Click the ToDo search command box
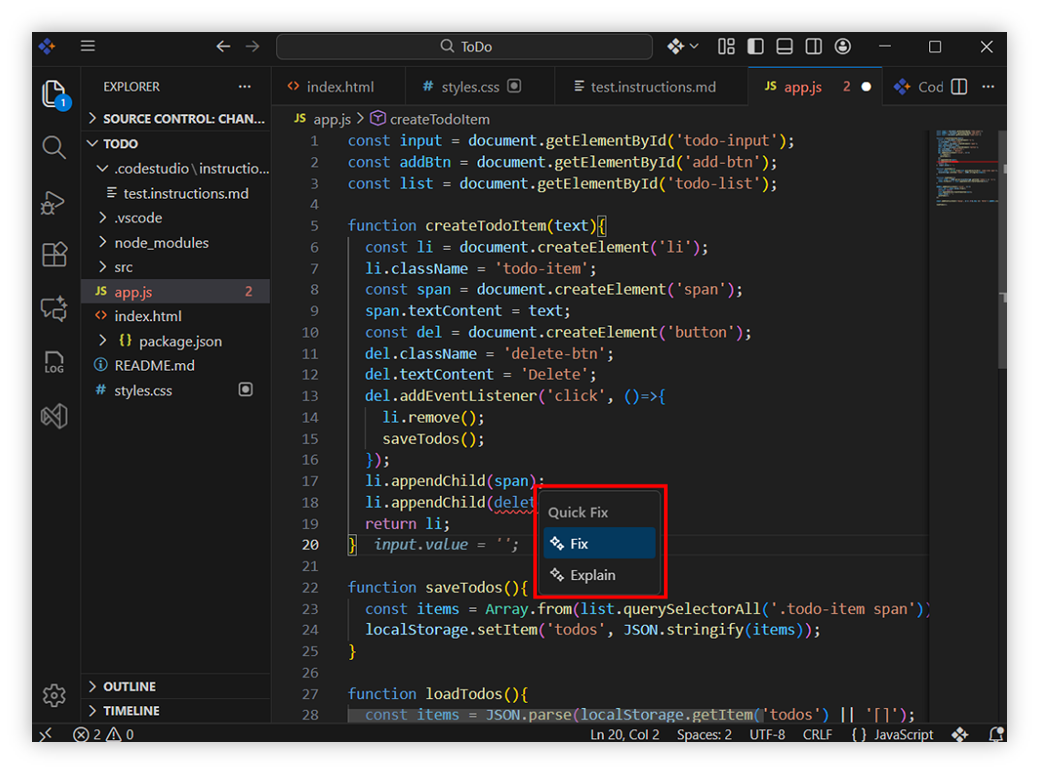The height and width of the screenshot is (774, 1039). [465, 47]
